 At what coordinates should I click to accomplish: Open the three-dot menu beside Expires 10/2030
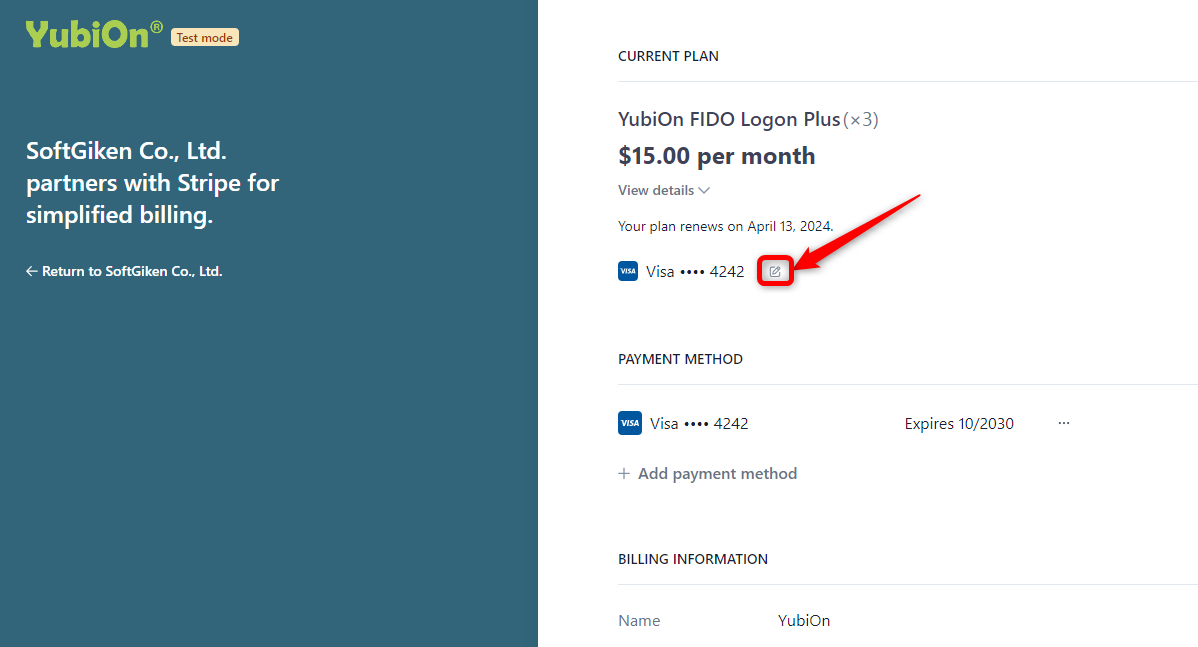(1064, 423)
